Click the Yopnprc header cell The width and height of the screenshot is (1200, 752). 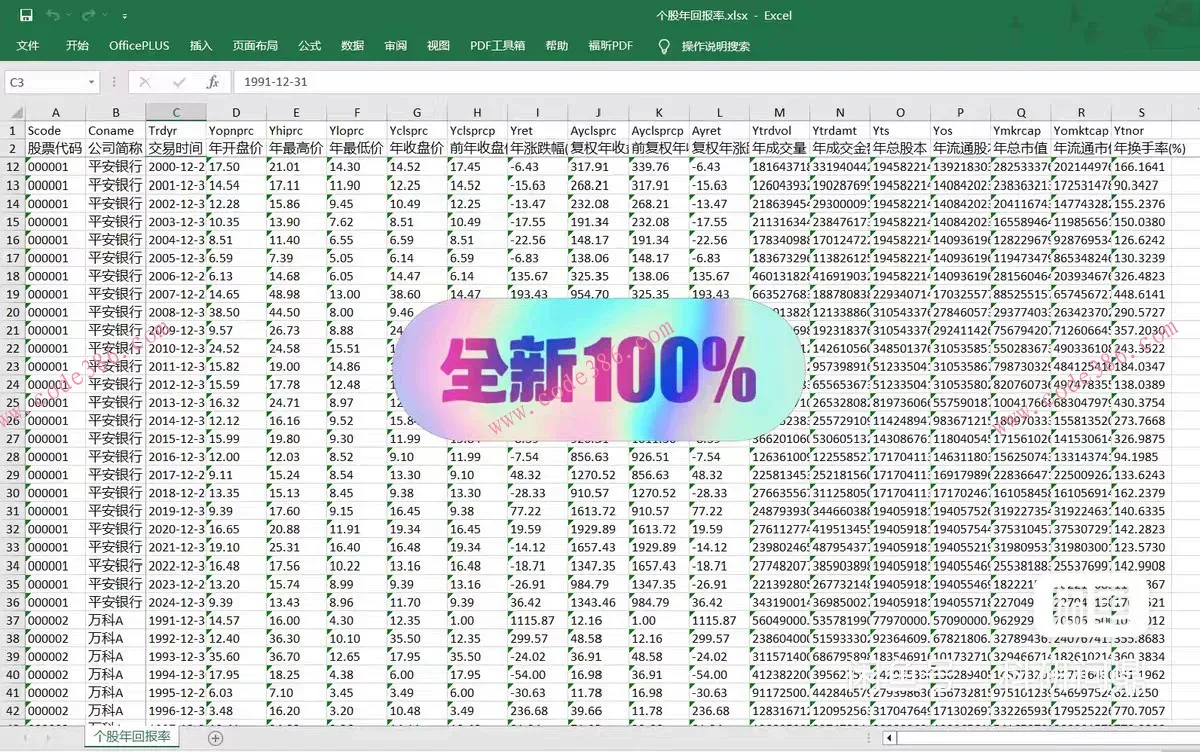point(236,130)
